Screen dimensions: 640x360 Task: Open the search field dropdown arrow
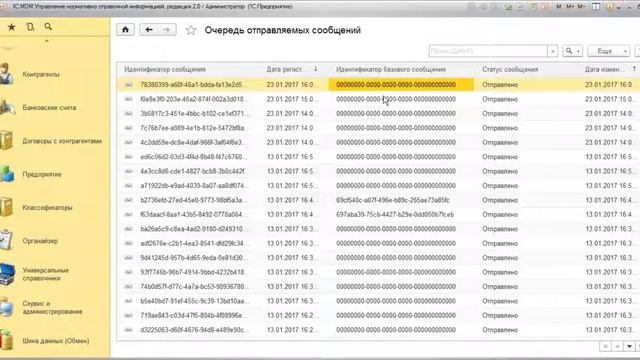point(553,51)
